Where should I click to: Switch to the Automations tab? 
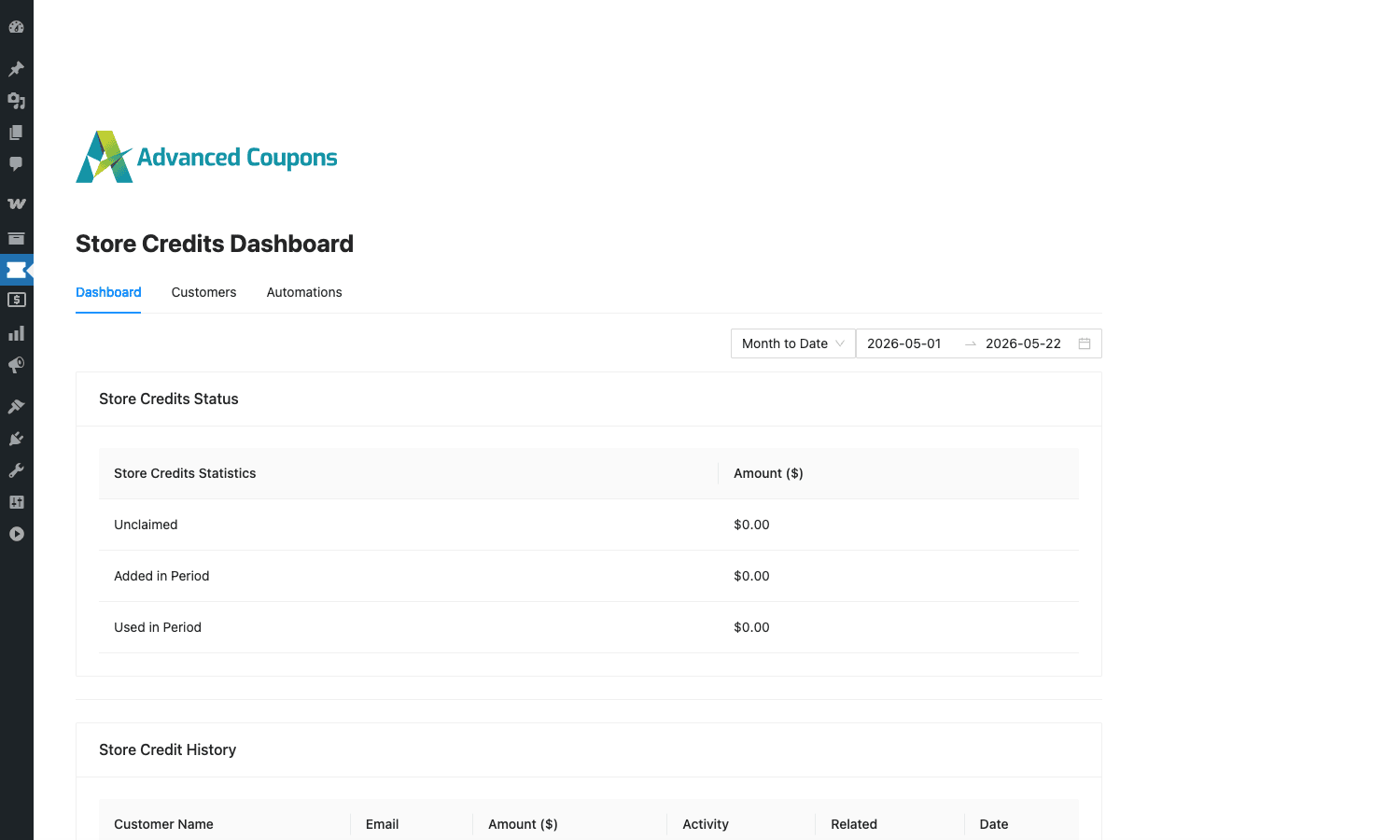304,292
